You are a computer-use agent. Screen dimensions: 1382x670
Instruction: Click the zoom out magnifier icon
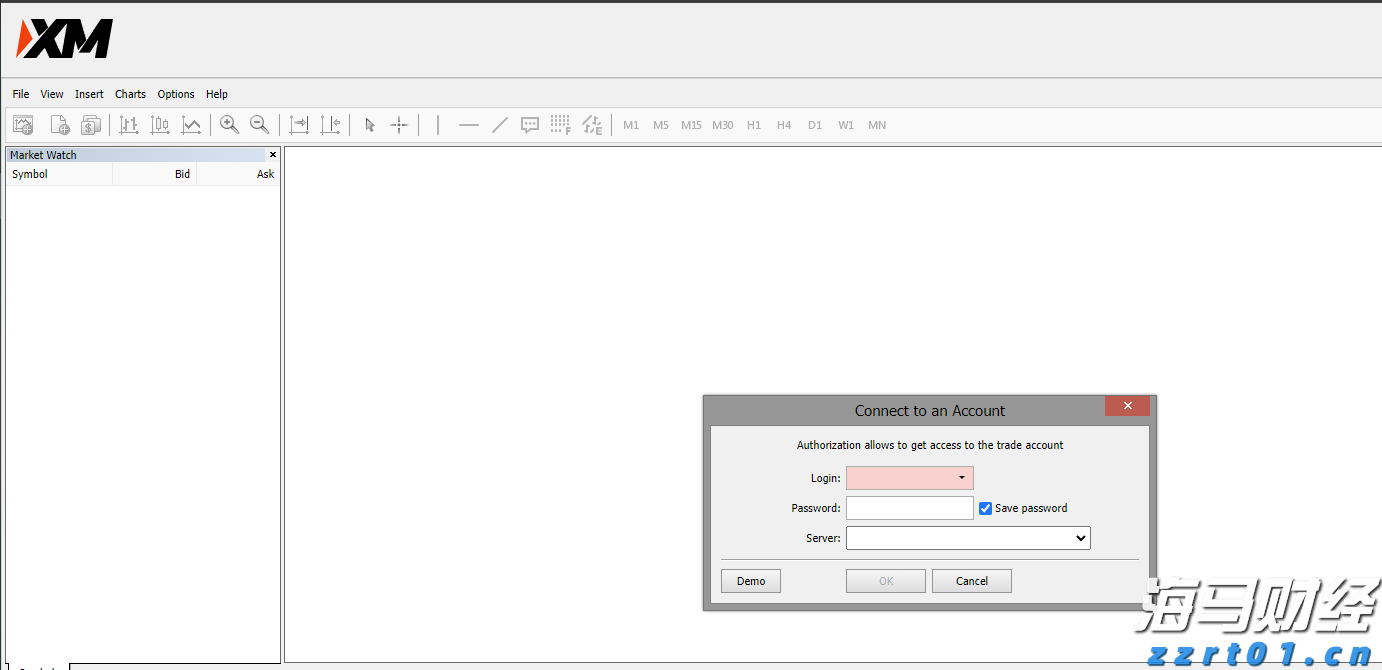tap(259, 125)
